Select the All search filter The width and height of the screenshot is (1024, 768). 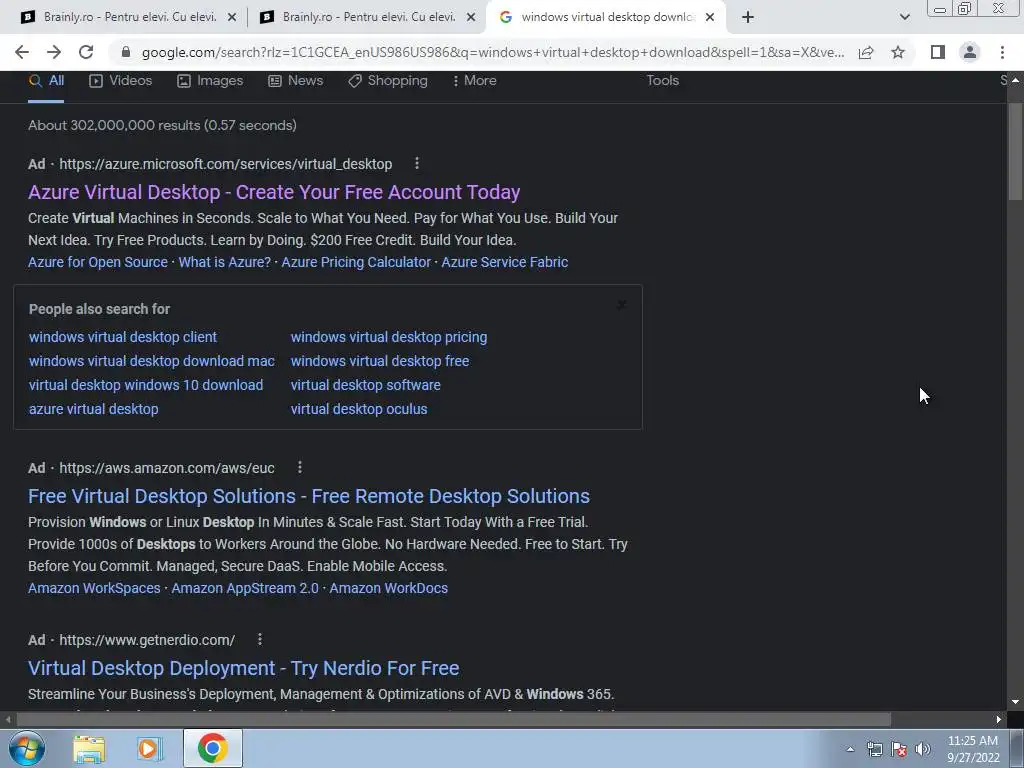[46, 80]
